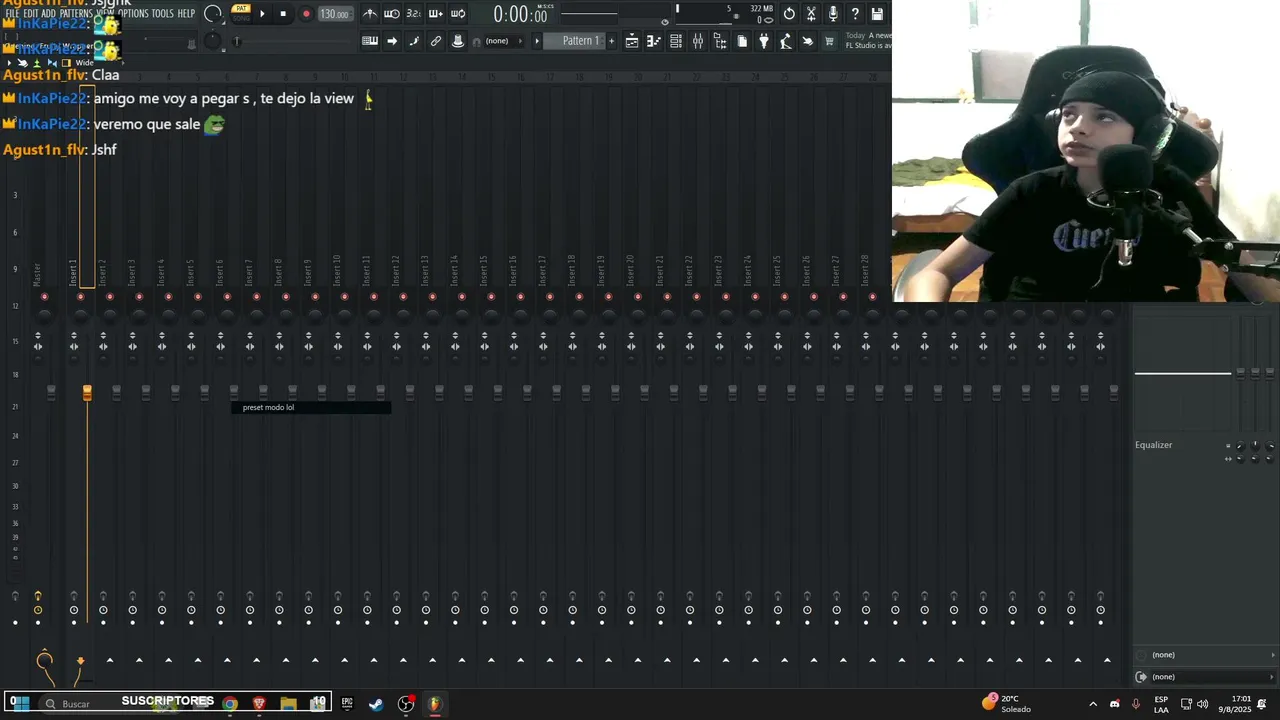Start playback with the play button
This screenshot has height=720, width=1280.
pos(263,14)
